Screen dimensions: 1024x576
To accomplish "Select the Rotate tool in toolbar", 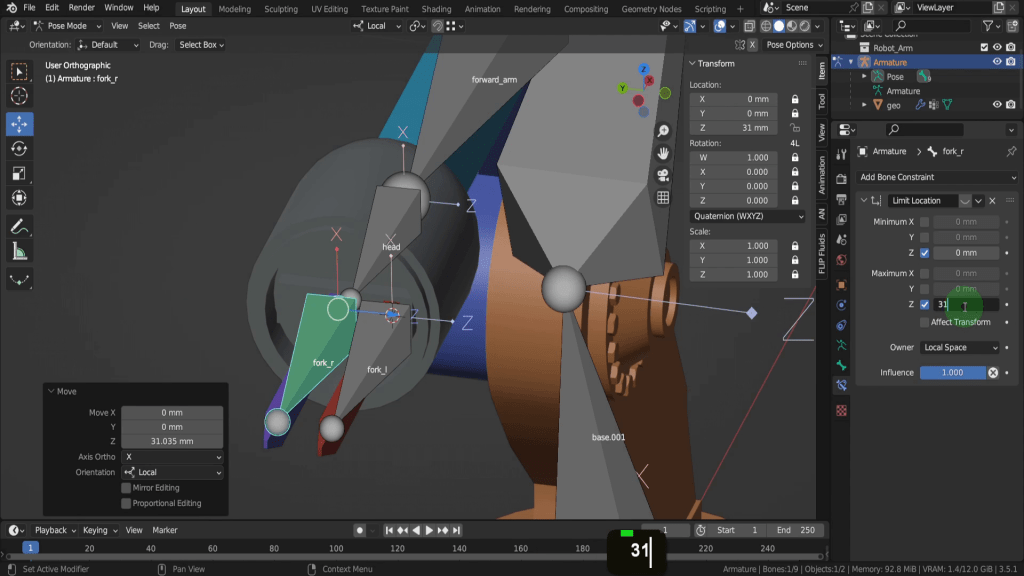I will pyautogui.click(x=19, y=149).
